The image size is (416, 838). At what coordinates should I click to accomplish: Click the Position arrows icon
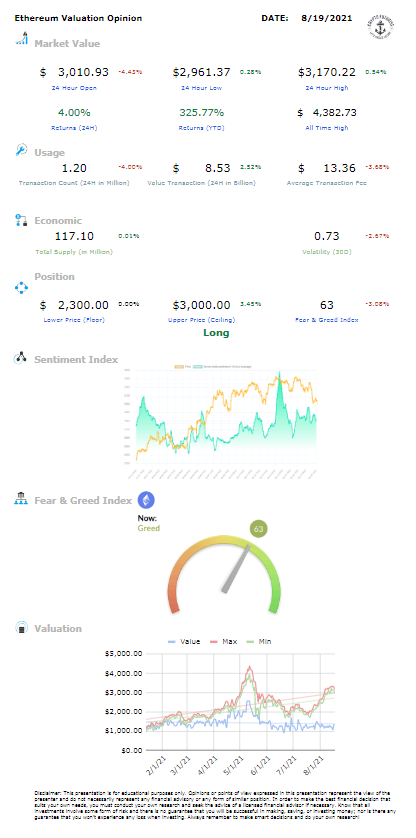[x=21, y=288]
